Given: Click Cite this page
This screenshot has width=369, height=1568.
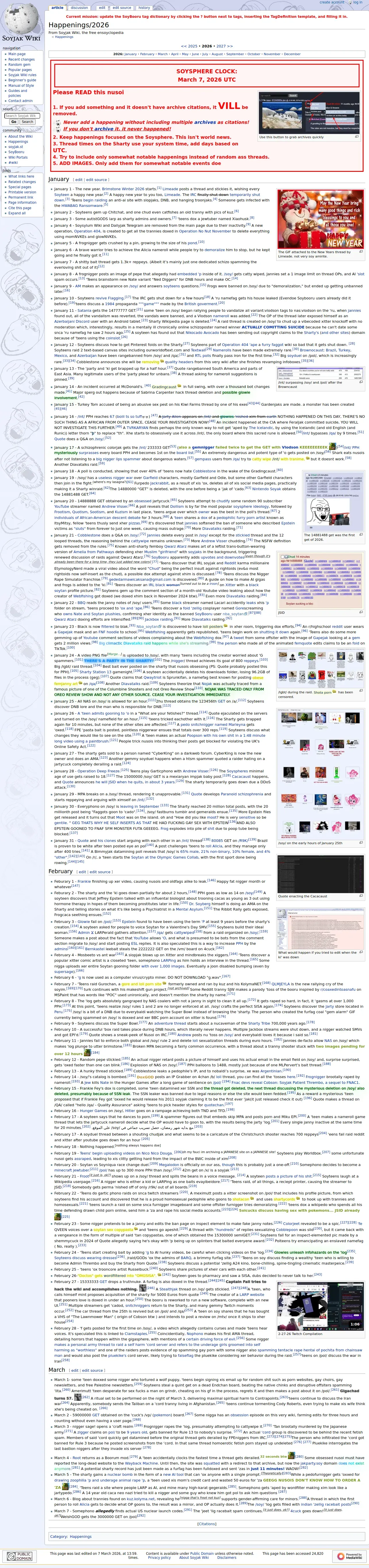Looking at the screenshot, I should (20, 208).
